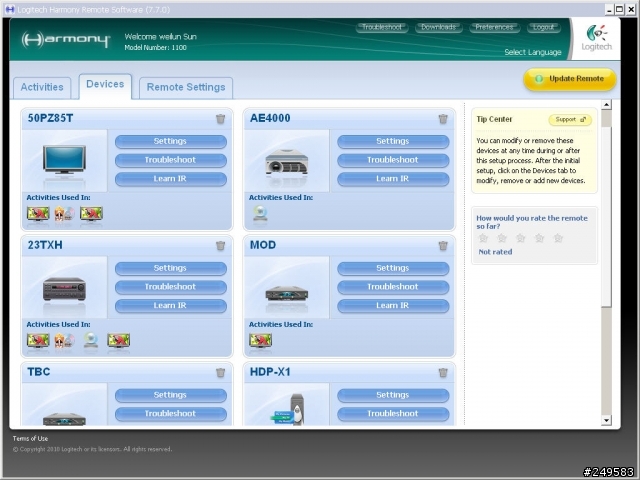This screenshot has height=480, width=640.
Task: Click the HDP-X1 media player image
Action: point(288,409)
